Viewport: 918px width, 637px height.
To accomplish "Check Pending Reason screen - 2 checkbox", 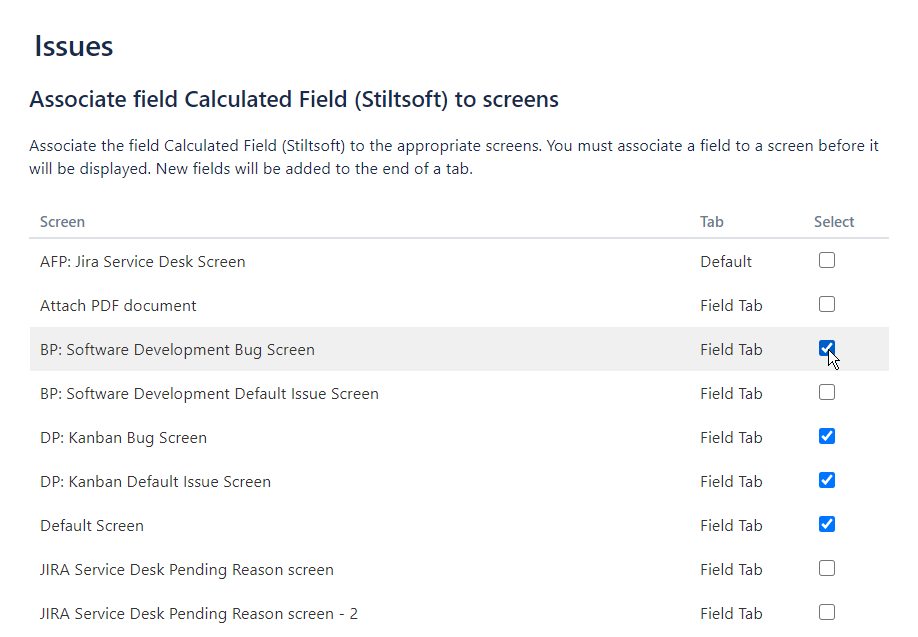I will pos(826,613).
